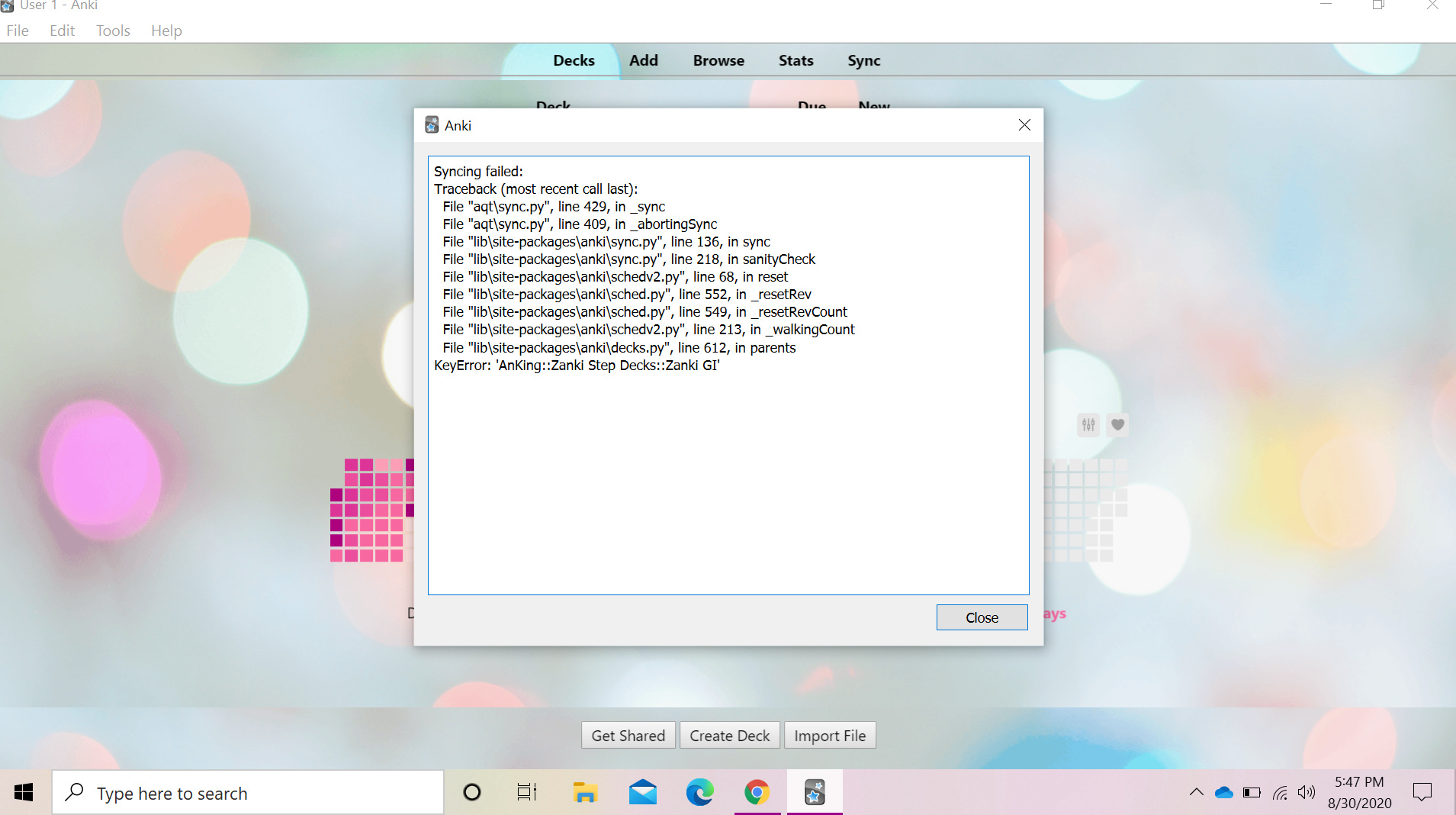This screenshot has height=815, width=1456.
Task: Open the Action Center notifications icon
Action: (x=1422, y=793)
